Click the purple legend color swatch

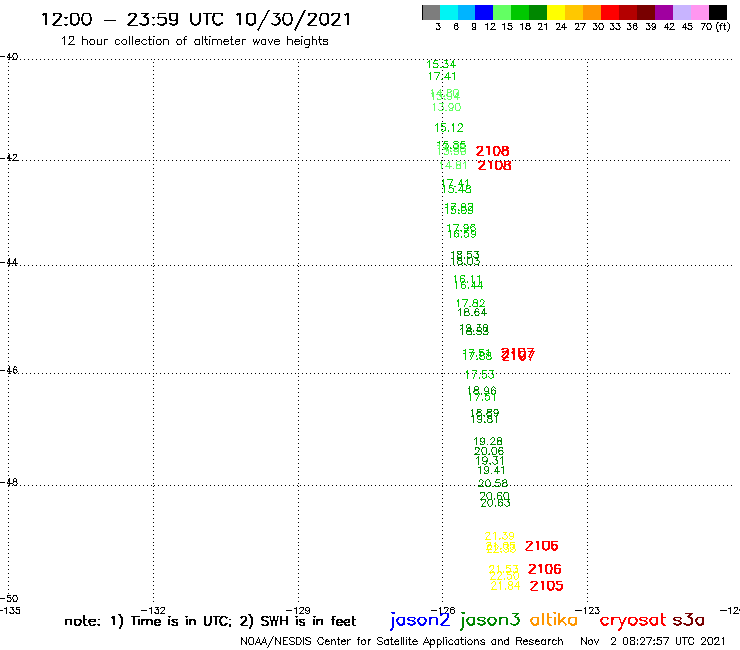(664, 12)
